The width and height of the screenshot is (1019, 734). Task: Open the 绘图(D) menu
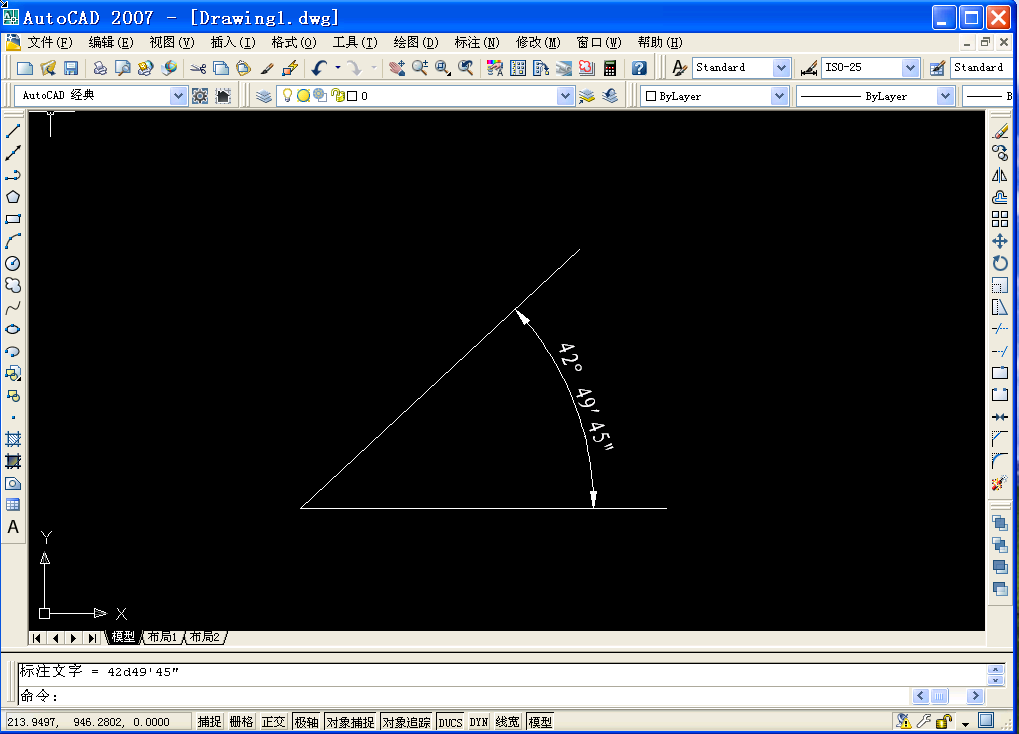(416, 43)
